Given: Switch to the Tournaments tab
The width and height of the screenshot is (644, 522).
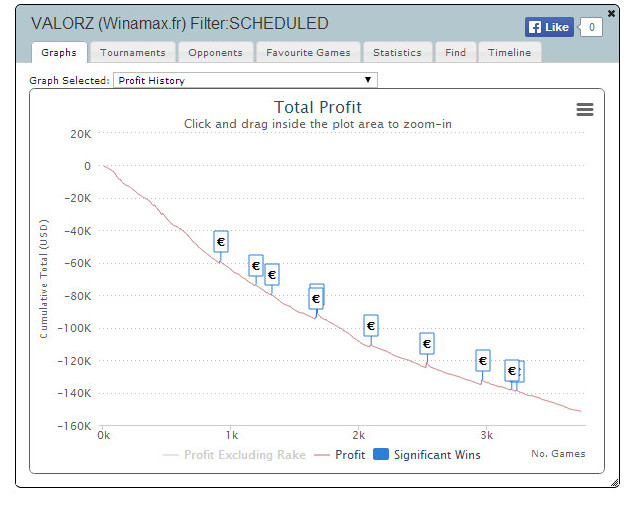Looking at the screenshot, I should [x=133, y=53].
